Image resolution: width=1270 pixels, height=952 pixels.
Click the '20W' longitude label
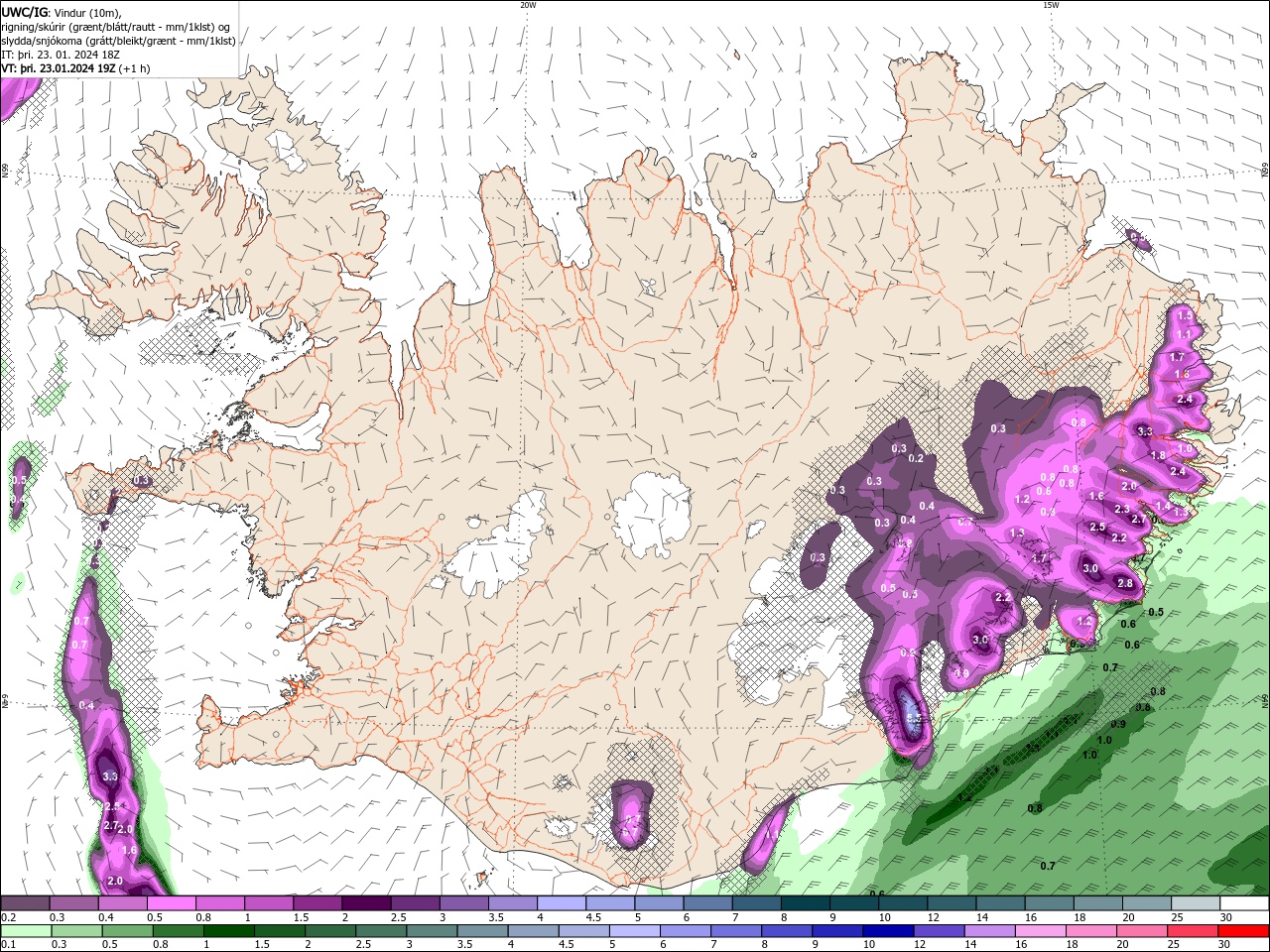tap(528, 5)
